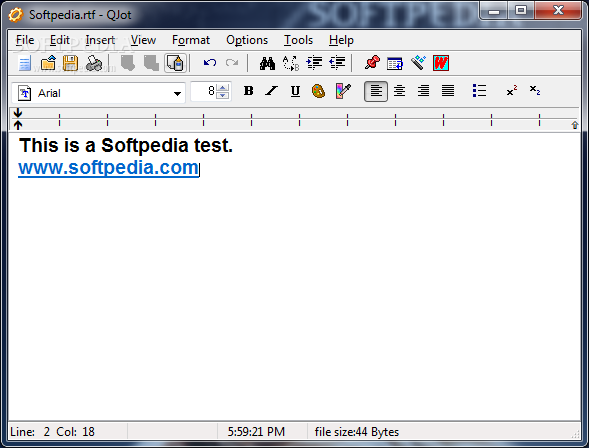Click the grayed Copy icon
Screen dimensions: 589x448
(x=151, y=63)
